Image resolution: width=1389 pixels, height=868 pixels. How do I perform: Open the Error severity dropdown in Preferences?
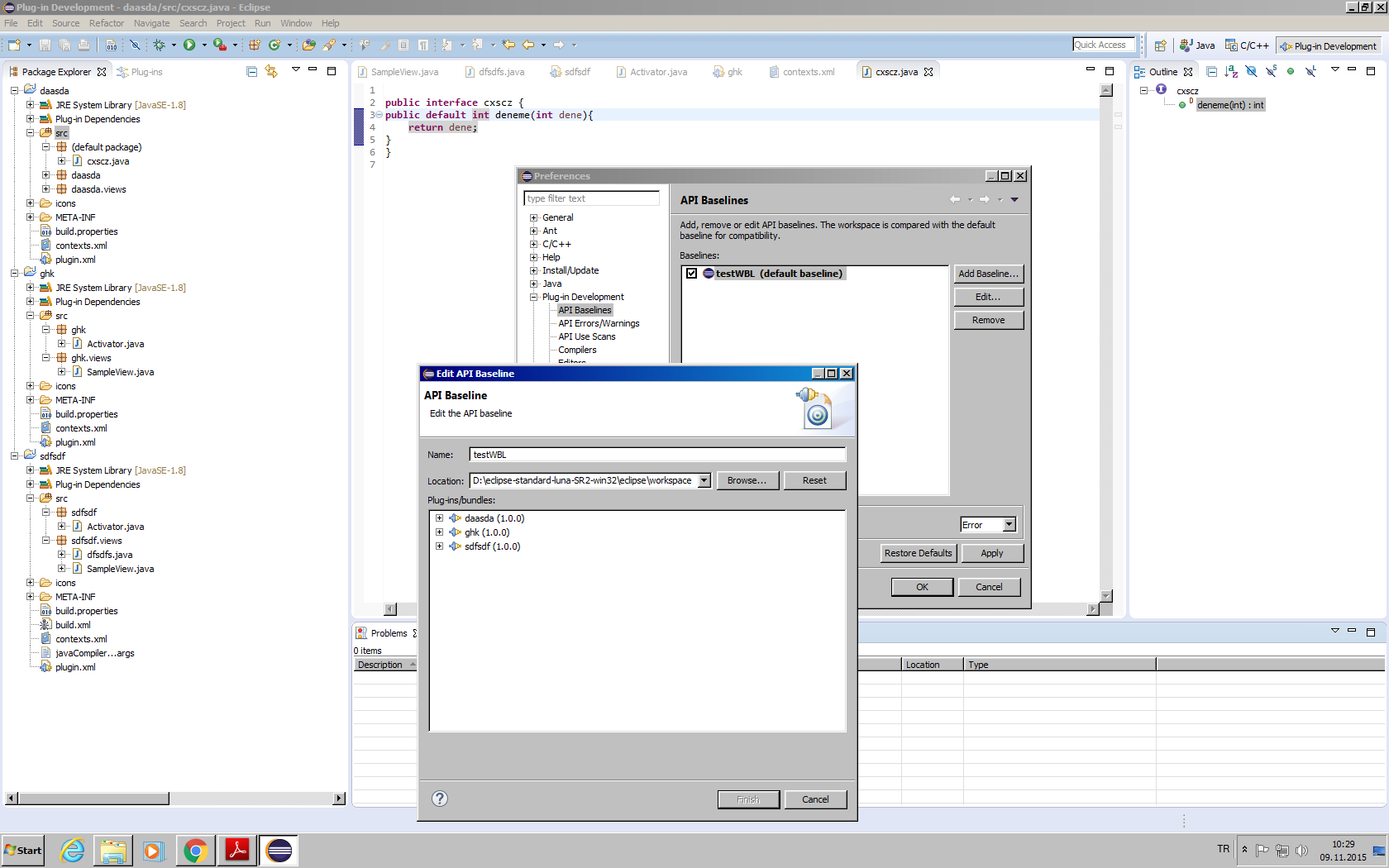pyautogui.click(x=1009, y=525)
